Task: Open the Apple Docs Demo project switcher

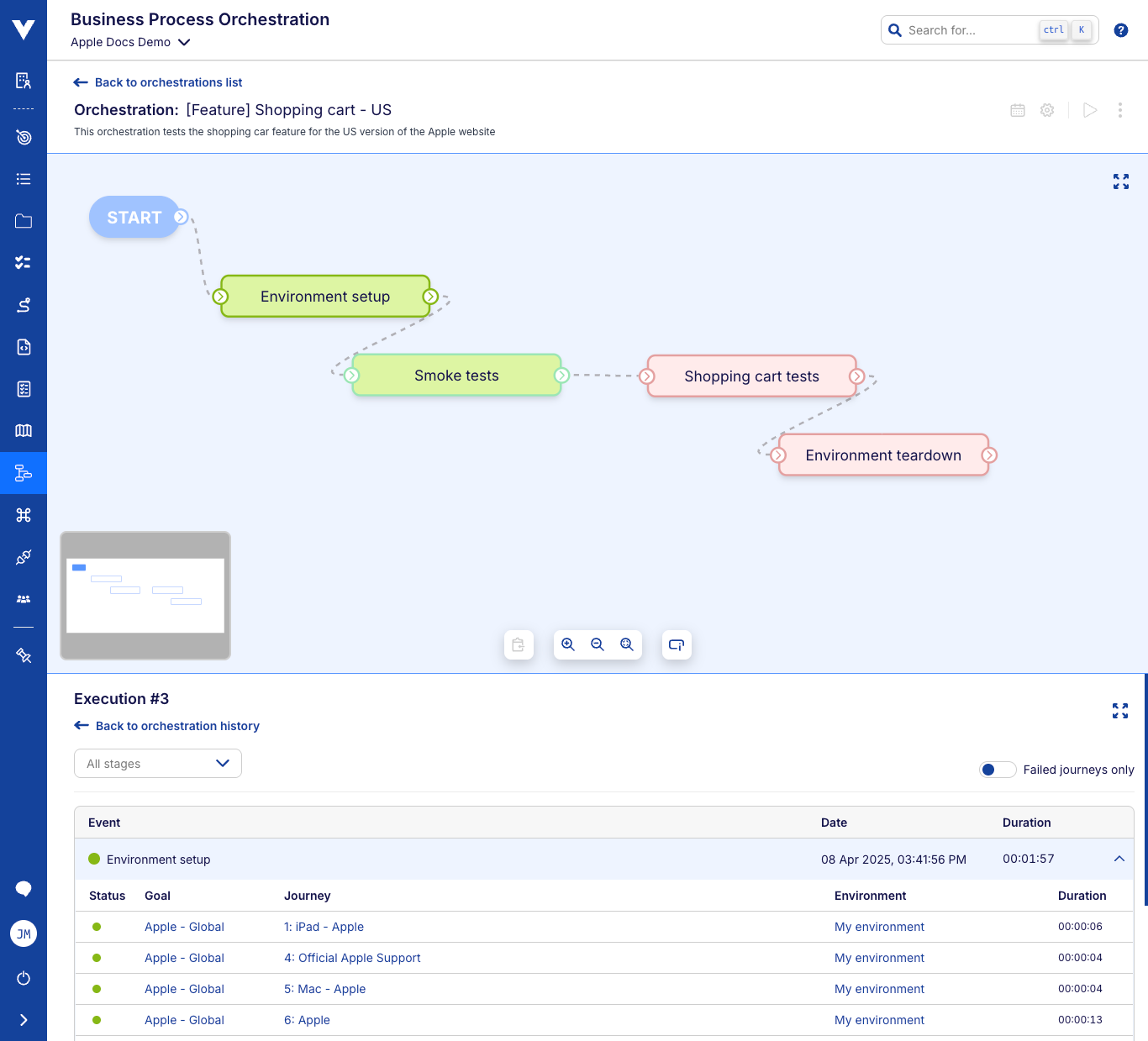Action: tap(131, 42)
